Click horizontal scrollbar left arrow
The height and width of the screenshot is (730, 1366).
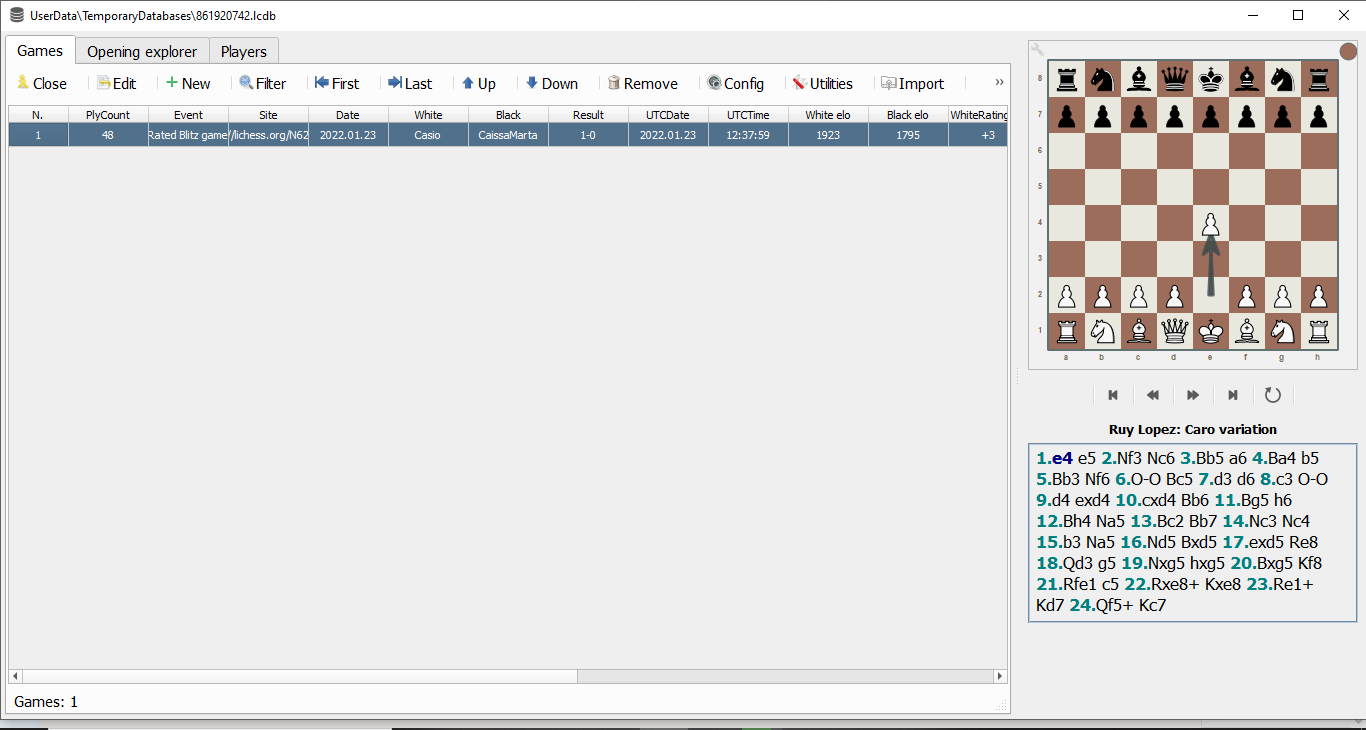16,677
